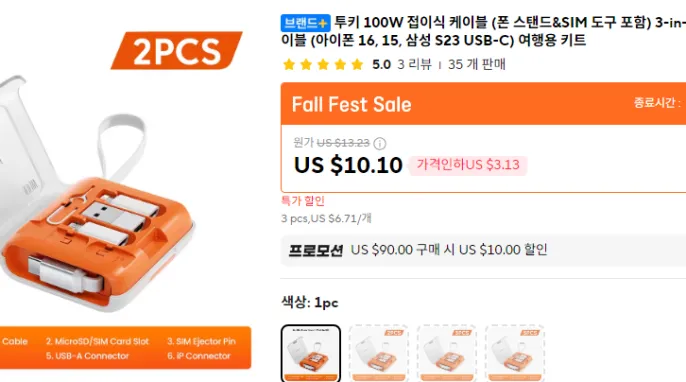
Task: Click the 프로모션 US $90.00 discount bar
Action: [483, 250]
